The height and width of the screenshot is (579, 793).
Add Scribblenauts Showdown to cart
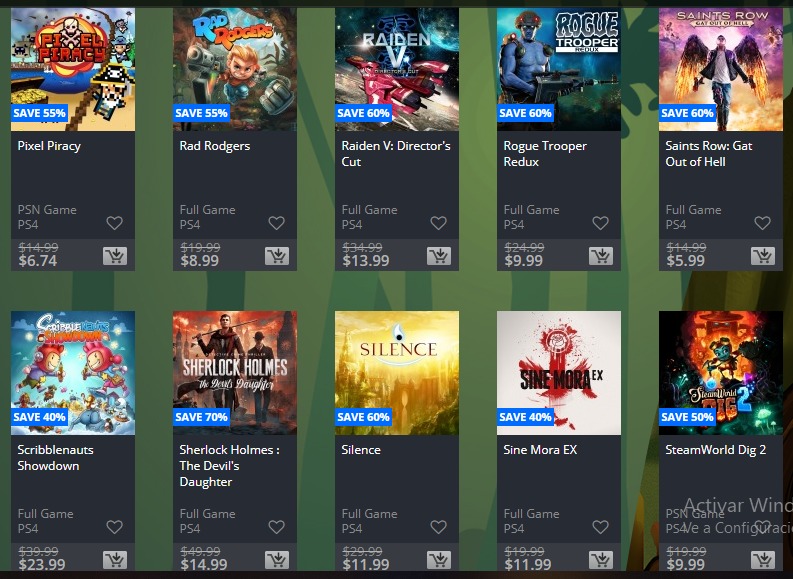coord(115,560)
